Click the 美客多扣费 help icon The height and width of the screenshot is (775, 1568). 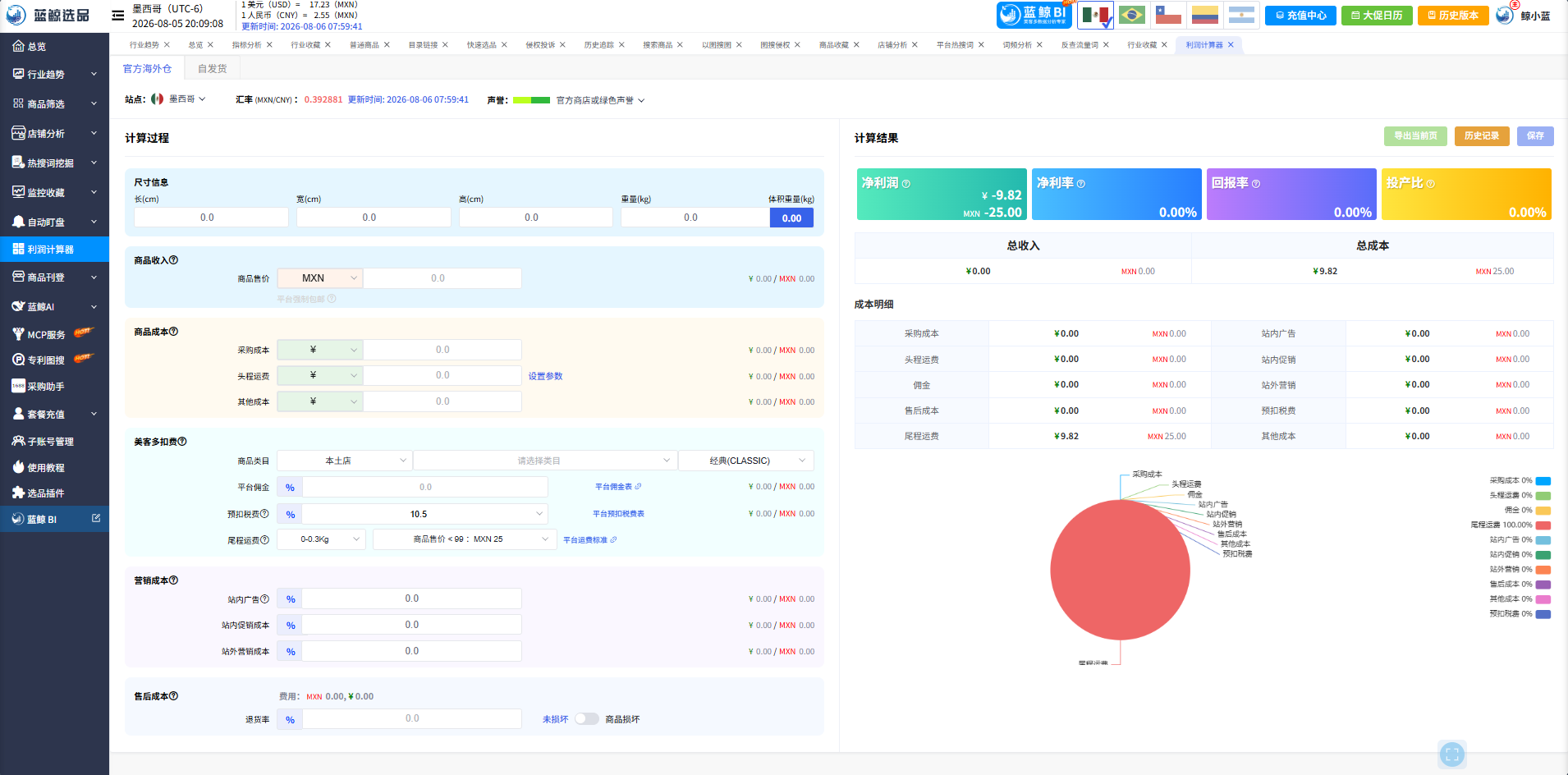182,442
